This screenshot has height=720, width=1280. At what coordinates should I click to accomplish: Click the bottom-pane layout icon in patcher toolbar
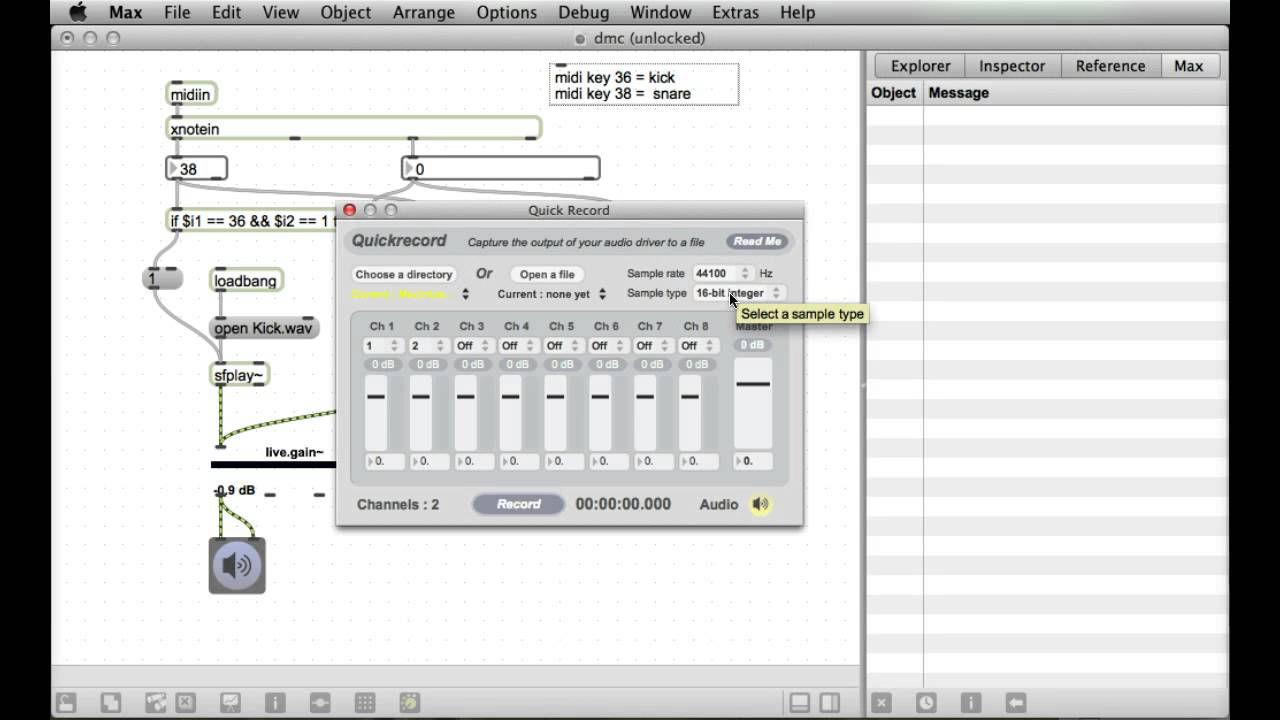pos(799,702)
